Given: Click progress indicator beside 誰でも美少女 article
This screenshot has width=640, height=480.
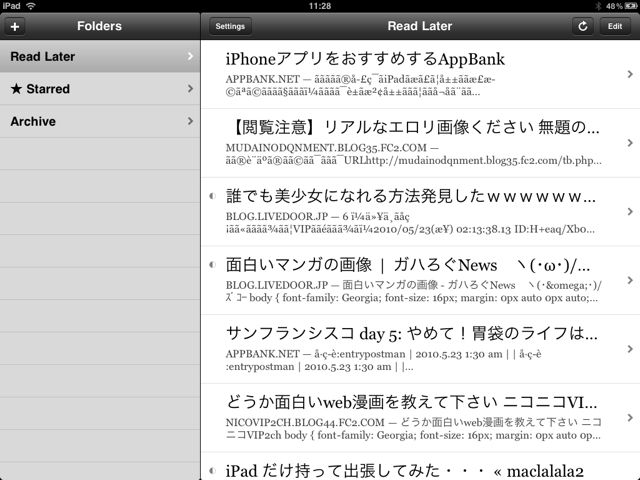Looking at the screenshot, I should [x=212, y=196].
